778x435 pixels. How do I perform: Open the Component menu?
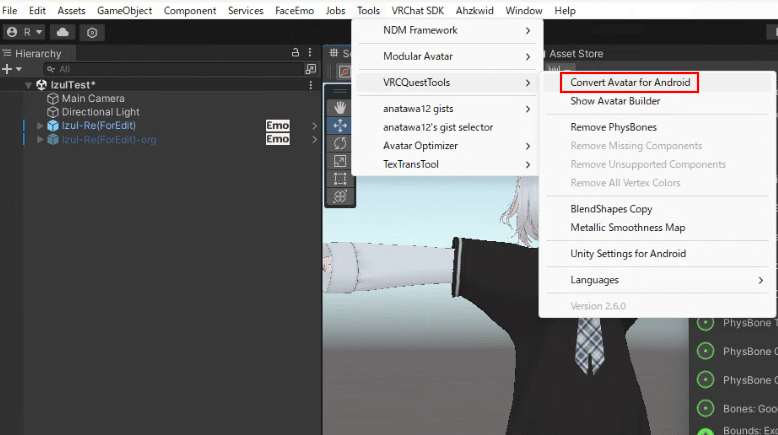190,10
